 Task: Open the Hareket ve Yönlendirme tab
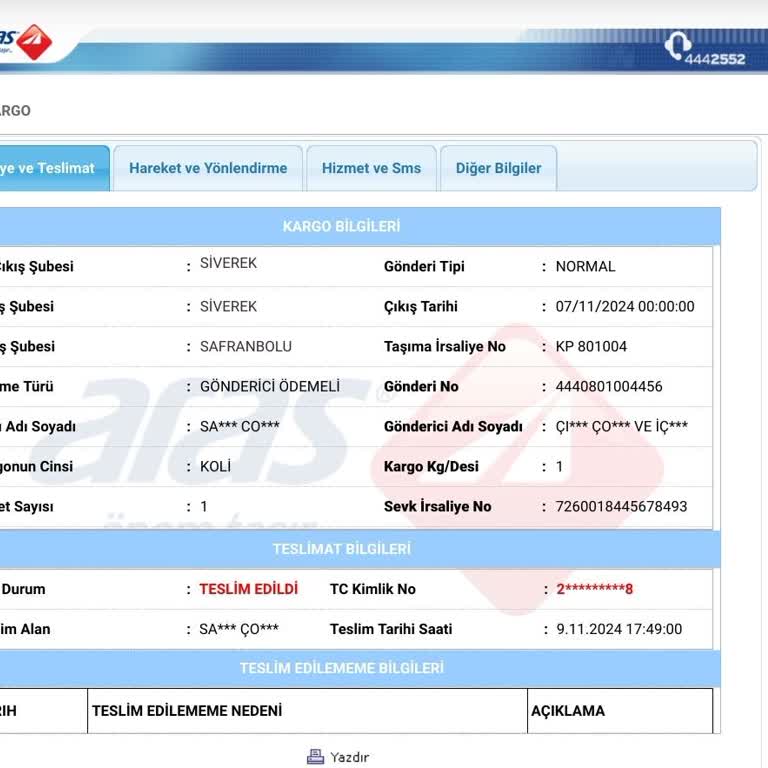coord(208,168)
